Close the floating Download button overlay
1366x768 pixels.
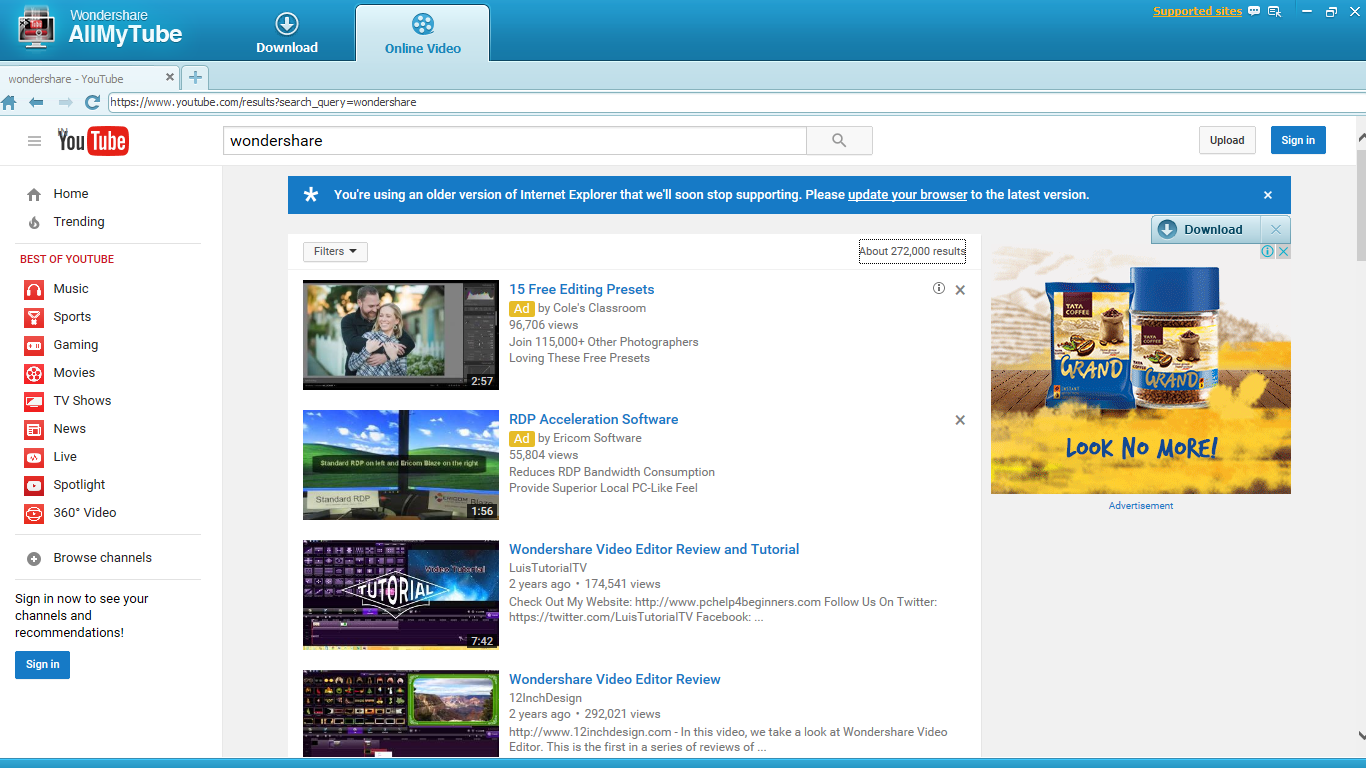[x=1276, y=229]
